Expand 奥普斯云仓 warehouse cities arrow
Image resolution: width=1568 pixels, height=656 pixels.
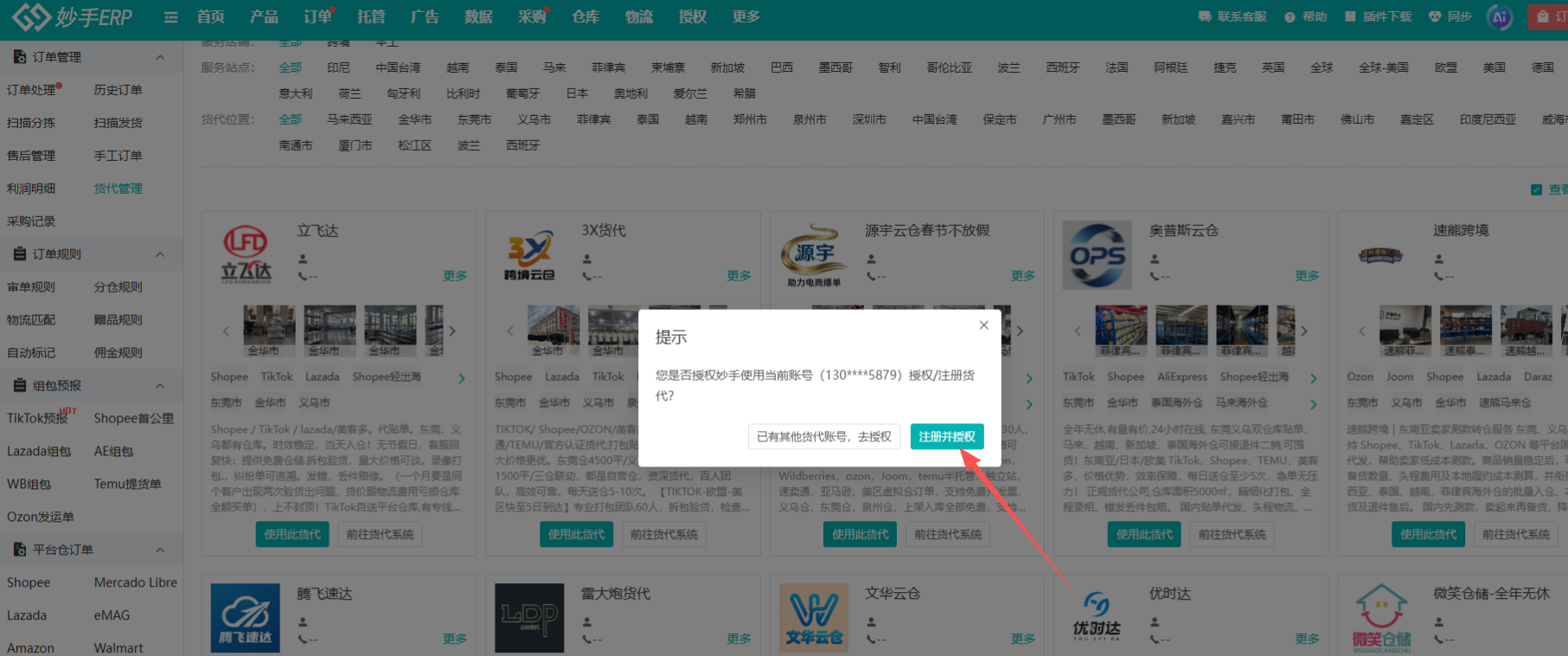[1314, 404]
